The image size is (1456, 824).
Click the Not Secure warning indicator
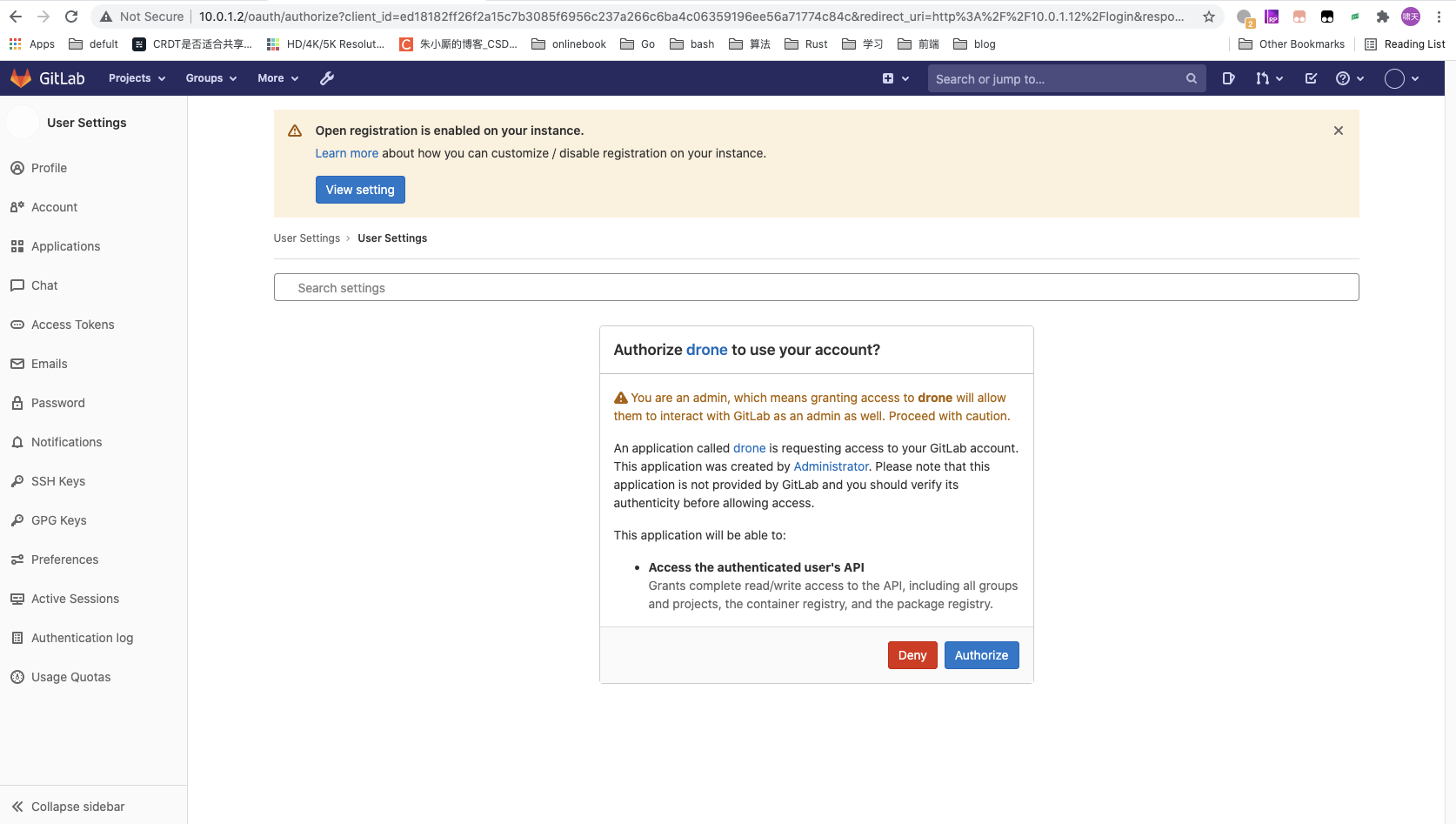coord(142,17)
